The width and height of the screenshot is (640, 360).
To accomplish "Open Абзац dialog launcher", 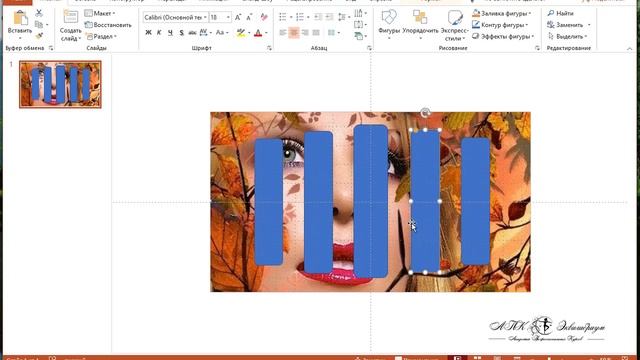I will click(x=369, y=48).
